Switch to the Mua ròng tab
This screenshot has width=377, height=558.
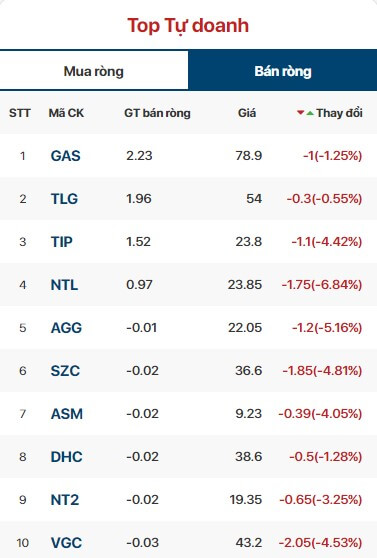(94, 70)
